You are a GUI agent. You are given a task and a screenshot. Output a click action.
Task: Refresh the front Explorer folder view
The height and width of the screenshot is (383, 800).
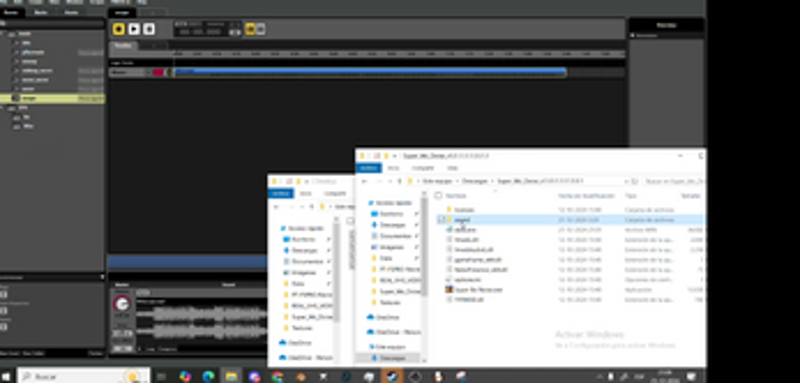[x=635, y=181]
